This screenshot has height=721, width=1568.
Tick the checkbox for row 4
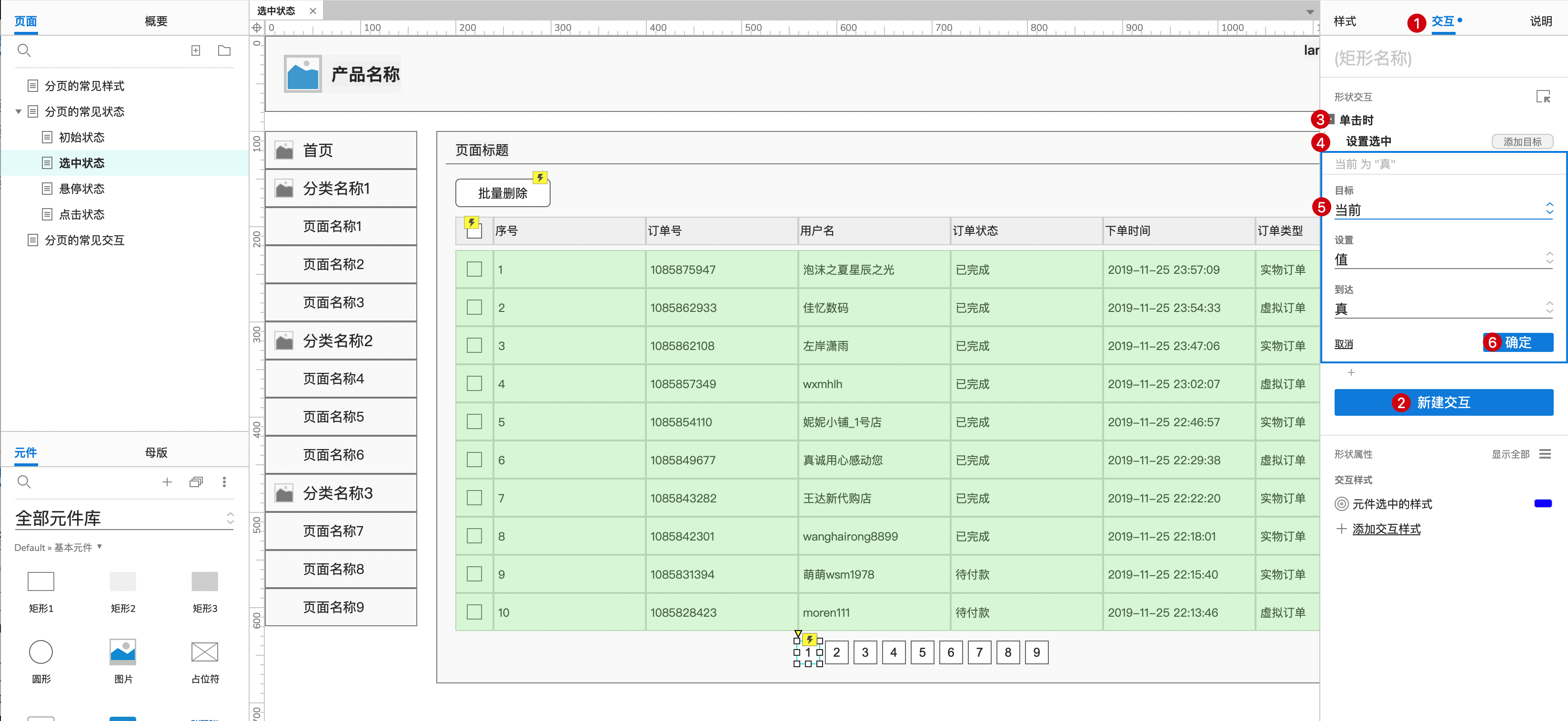[x=474, y=384]
